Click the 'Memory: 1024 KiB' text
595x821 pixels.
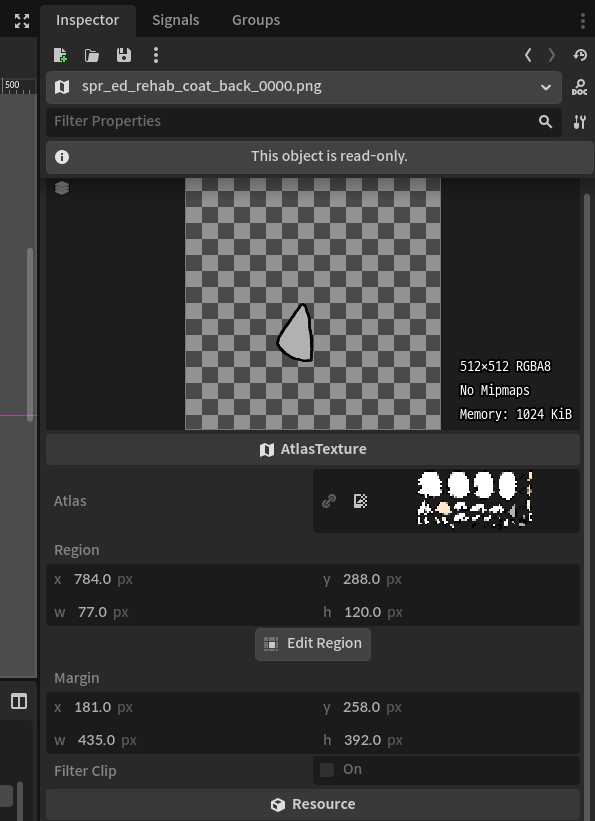(x=515, y=415)
